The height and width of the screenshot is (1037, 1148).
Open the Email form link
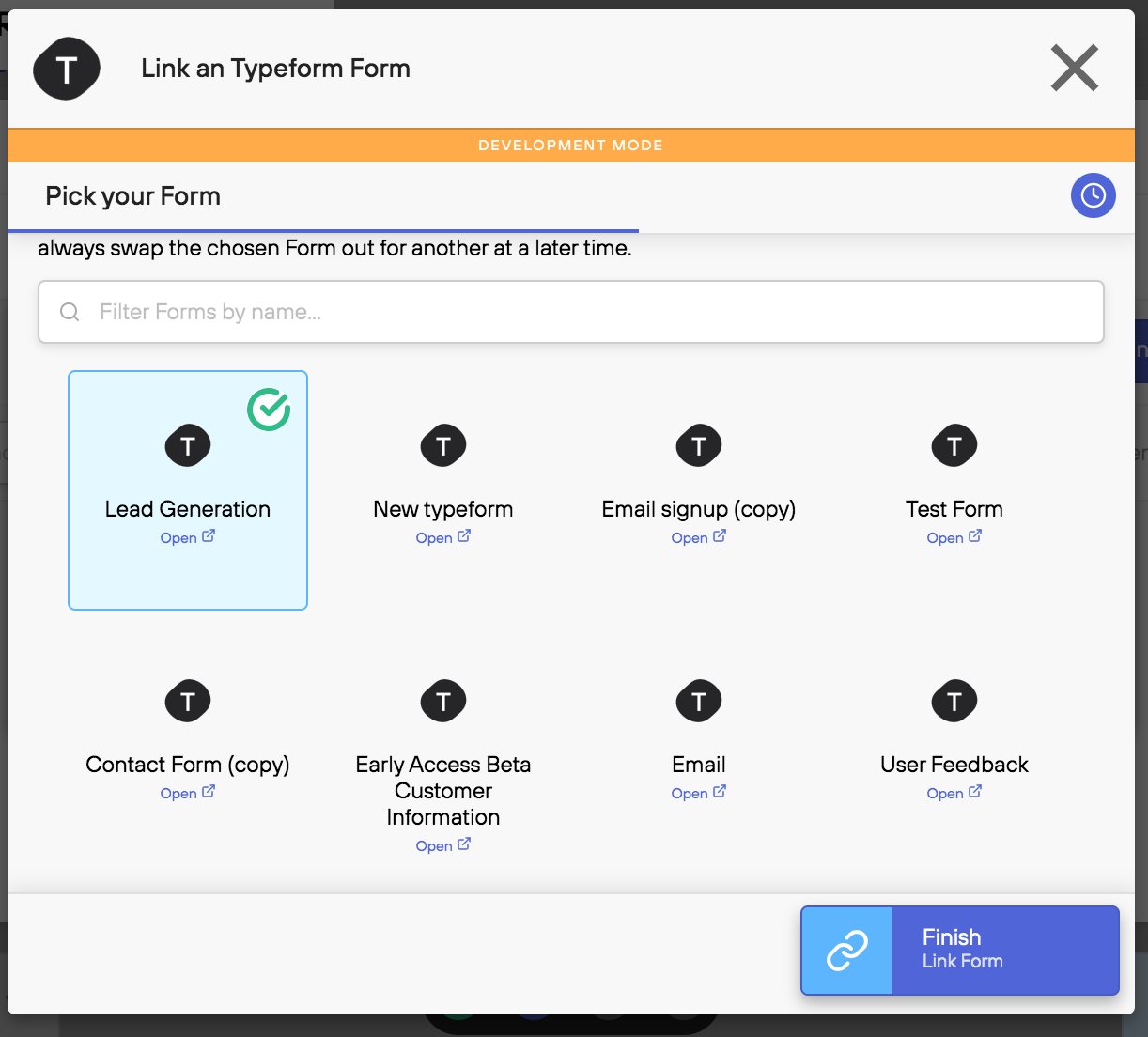[x=699, y=793]
